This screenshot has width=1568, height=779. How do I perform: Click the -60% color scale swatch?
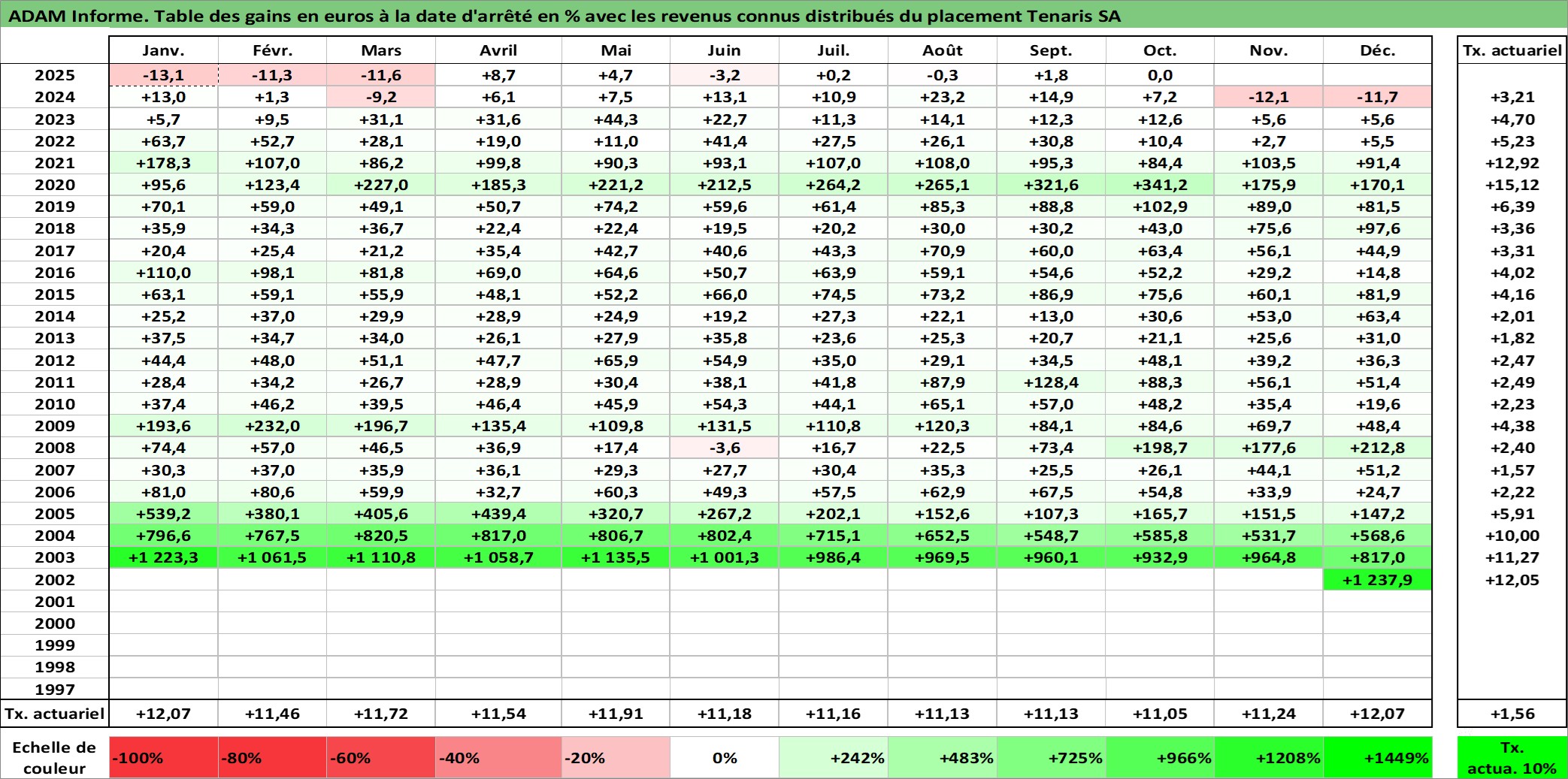(x=381, y=757)
